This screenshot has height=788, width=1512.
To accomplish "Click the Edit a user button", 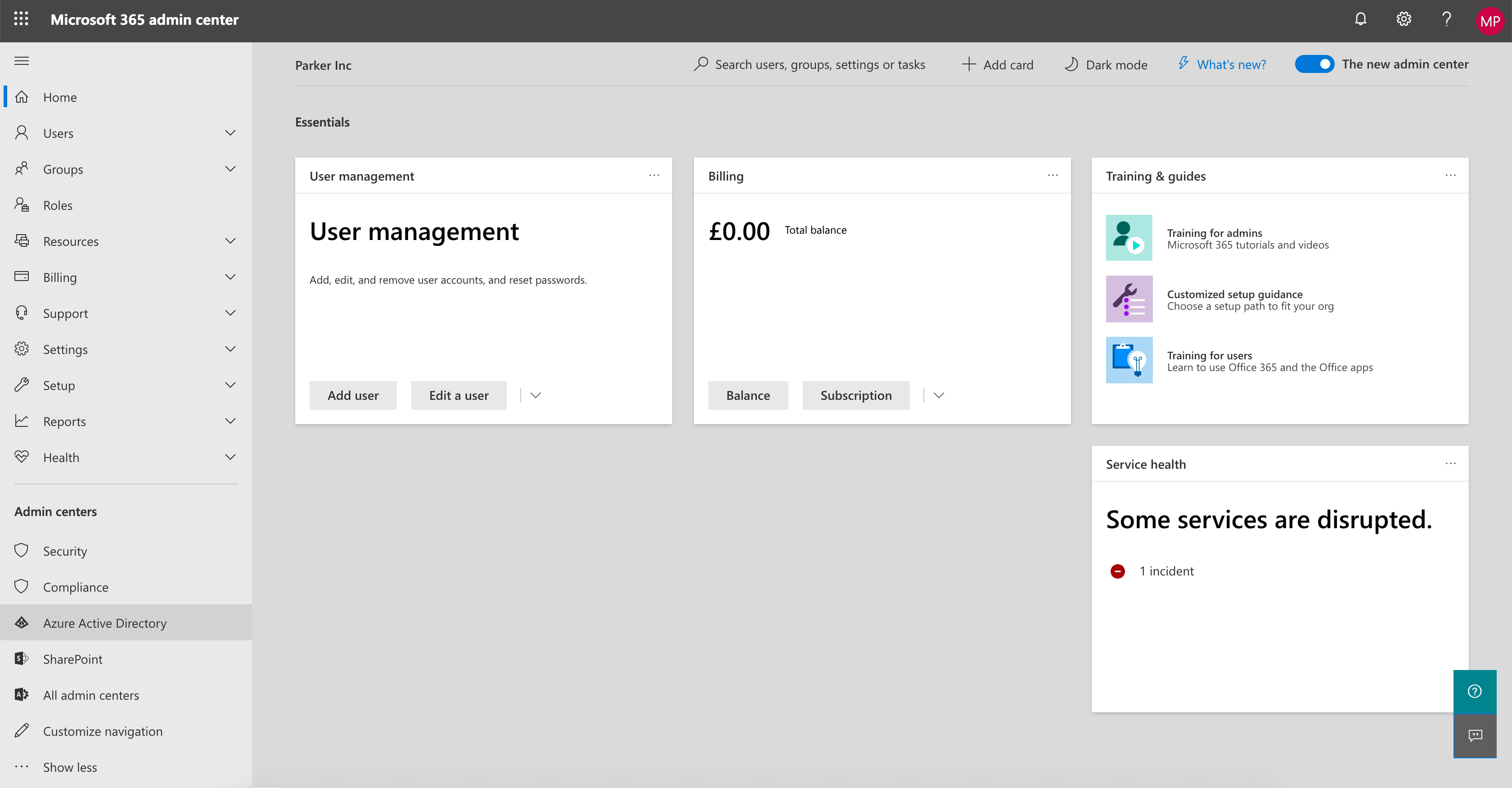I will 459,395.
